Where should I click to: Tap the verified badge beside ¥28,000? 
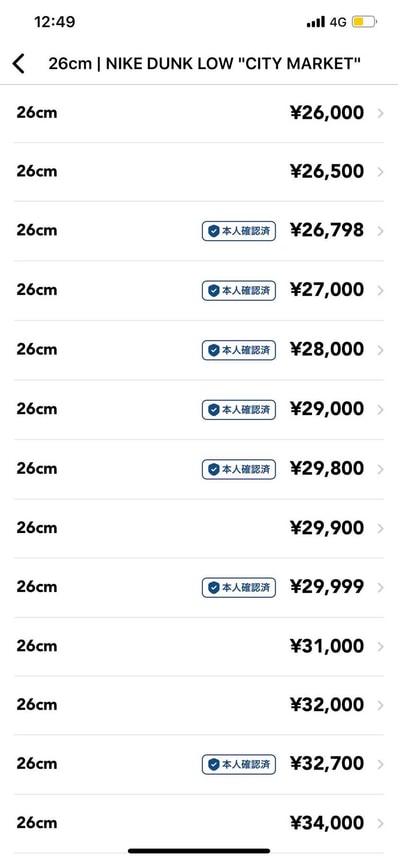coord(239,350)
